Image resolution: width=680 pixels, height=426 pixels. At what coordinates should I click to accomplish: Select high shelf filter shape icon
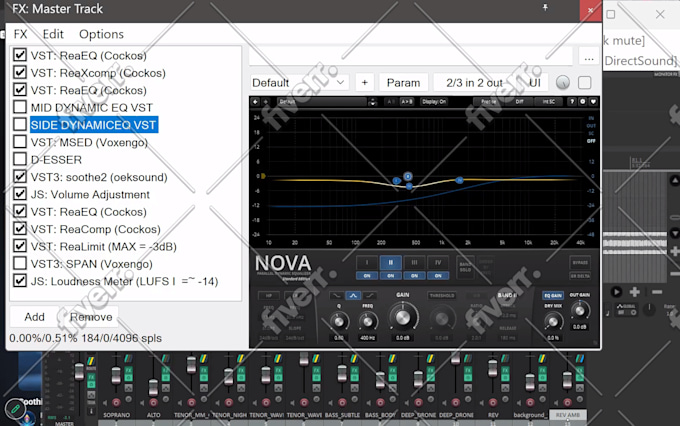369,295
